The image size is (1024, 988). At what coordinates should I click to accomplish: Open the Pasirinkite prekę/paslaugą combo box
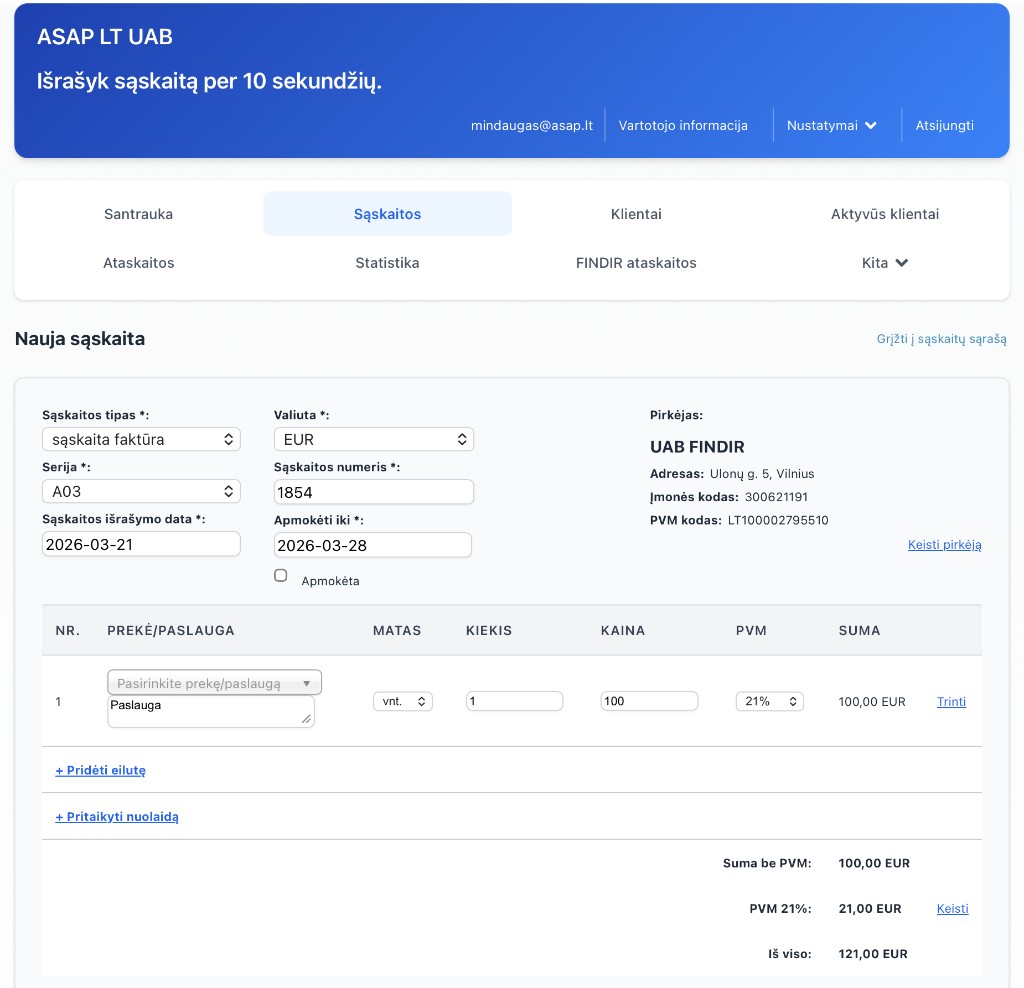pyautogui.click(x=214, y=683)
